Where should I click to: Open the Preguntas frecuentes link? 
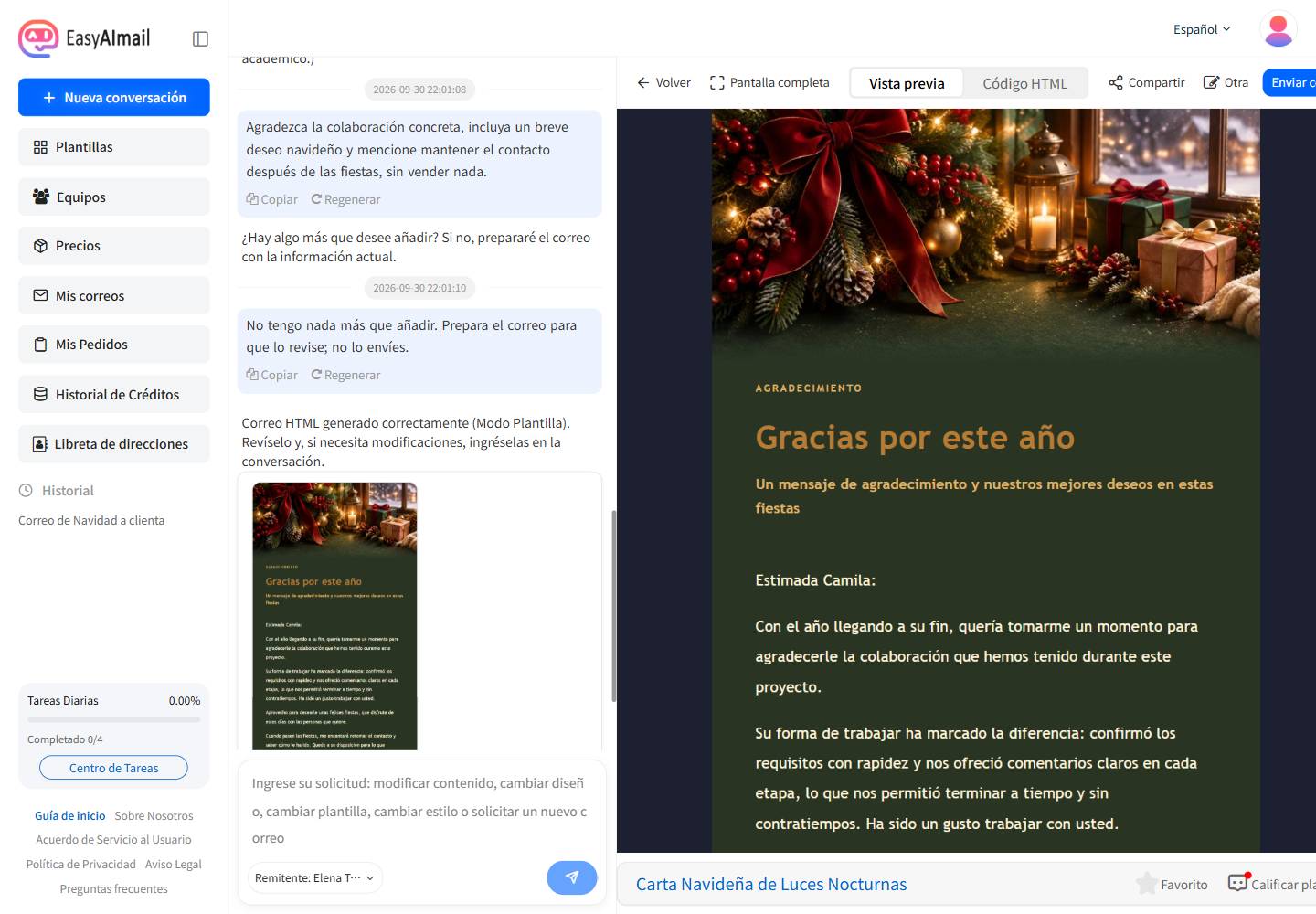point(114,888)
